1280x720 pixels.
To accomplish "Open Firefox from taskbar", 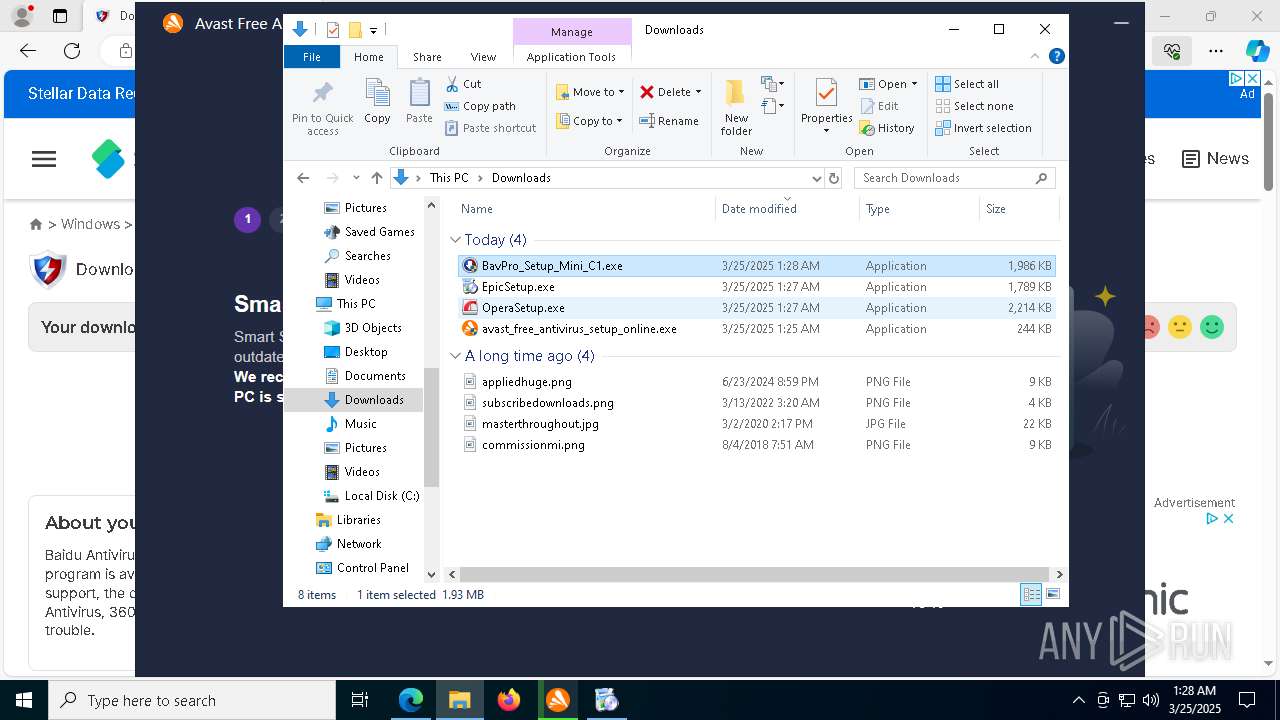I will click(x=509, y=700).
